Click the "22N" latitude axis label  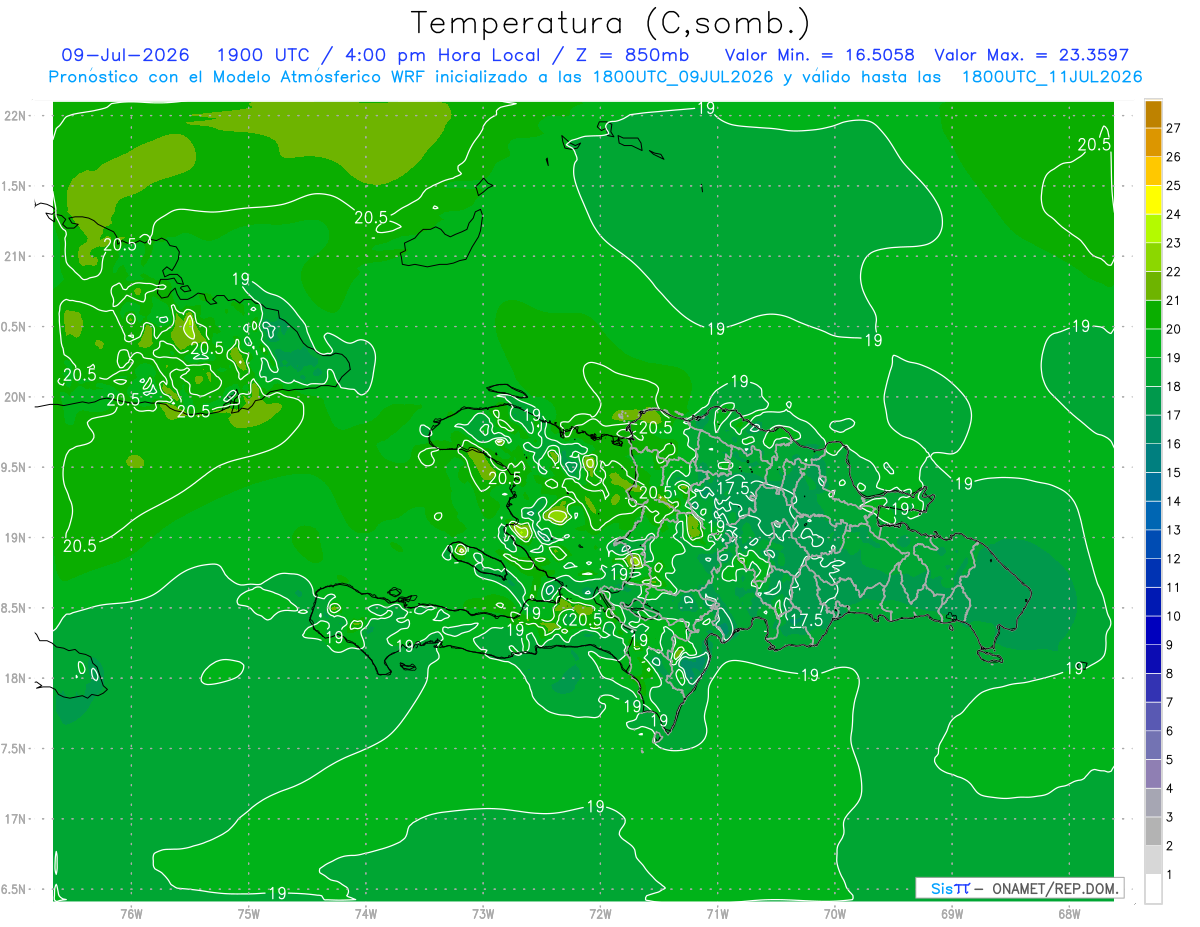coord(16,116)
